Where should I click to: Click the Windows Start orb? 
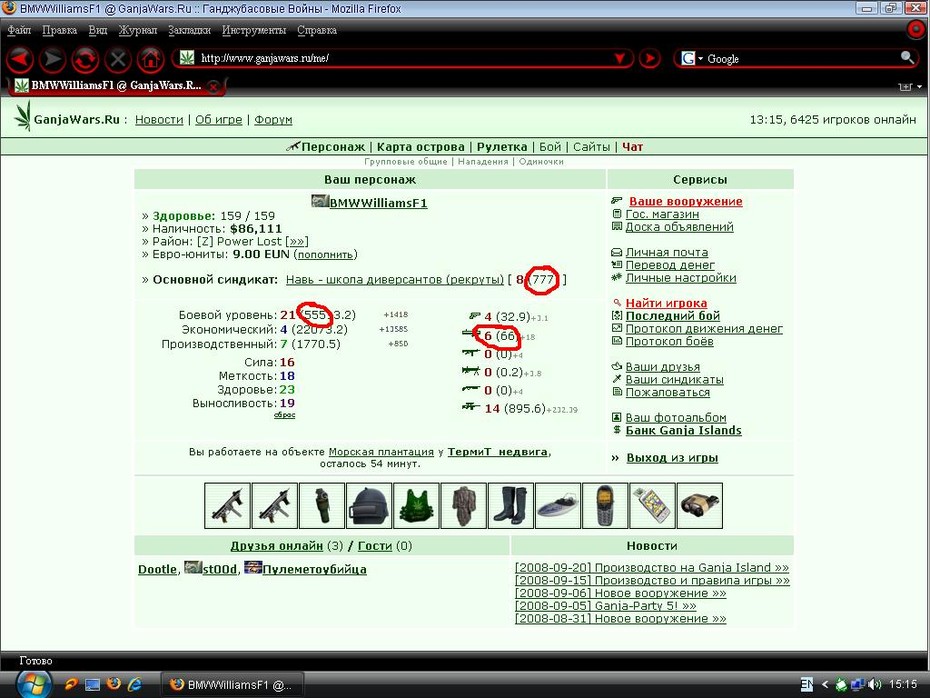(32, 685)
